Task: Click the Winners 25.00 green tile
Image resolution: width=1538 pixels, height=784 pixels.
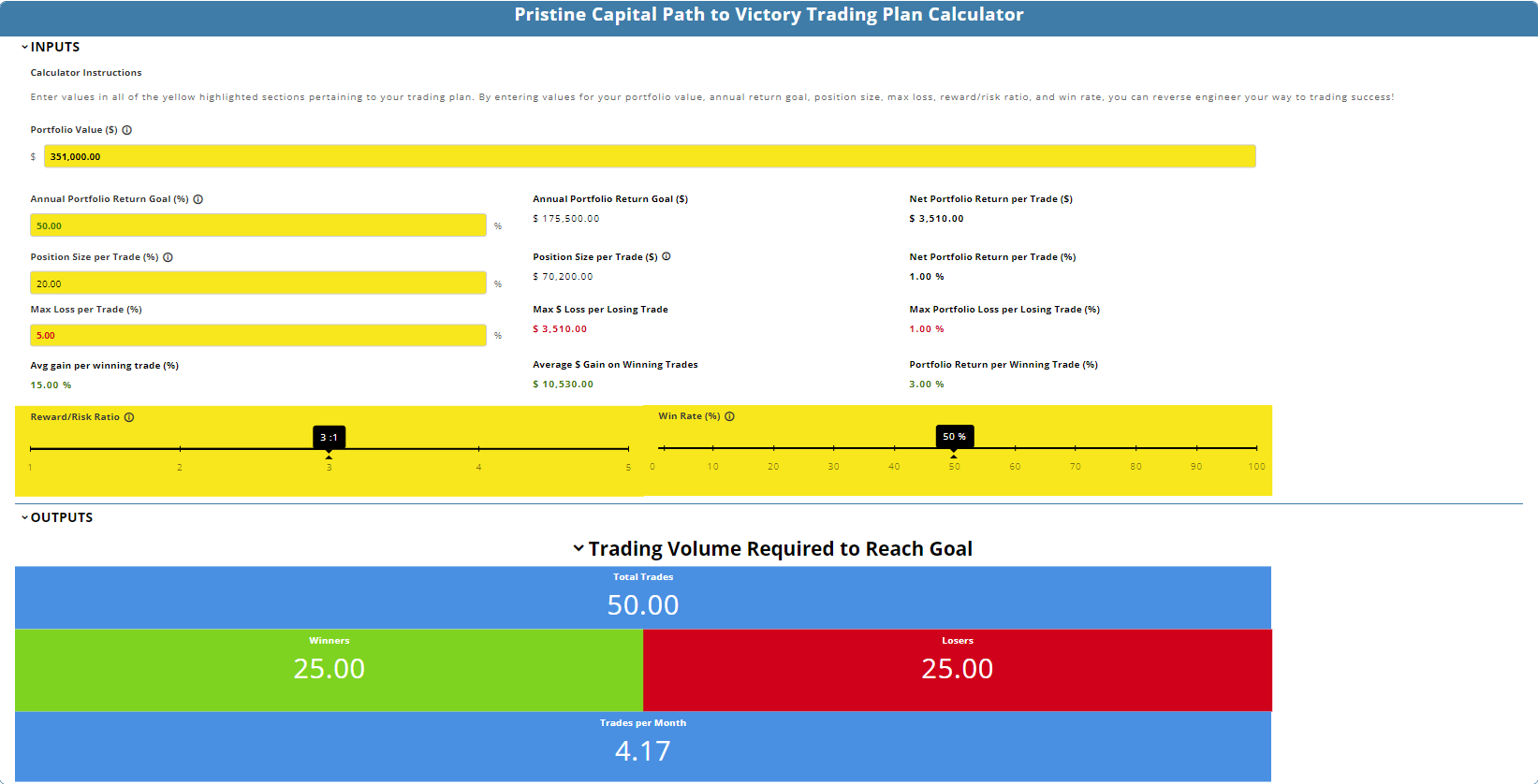Action: click(x=329, y=670)
